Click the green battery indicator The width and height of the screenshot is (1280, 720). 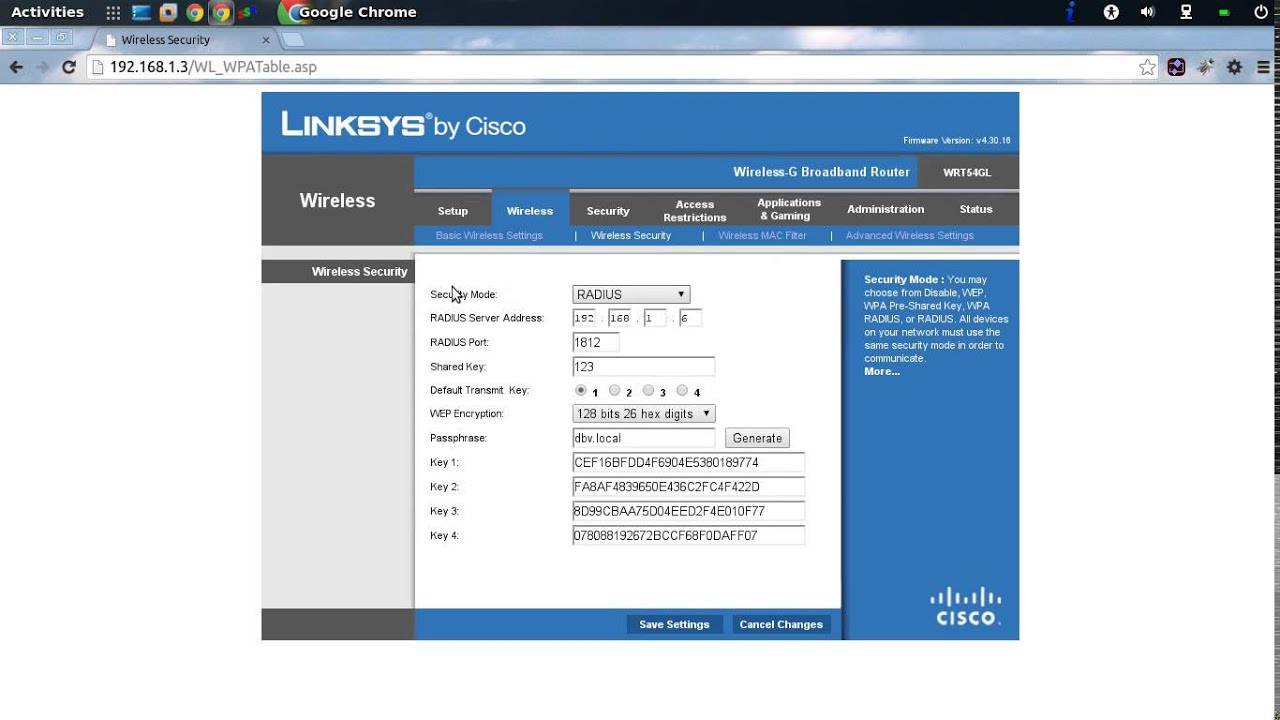1224,13
